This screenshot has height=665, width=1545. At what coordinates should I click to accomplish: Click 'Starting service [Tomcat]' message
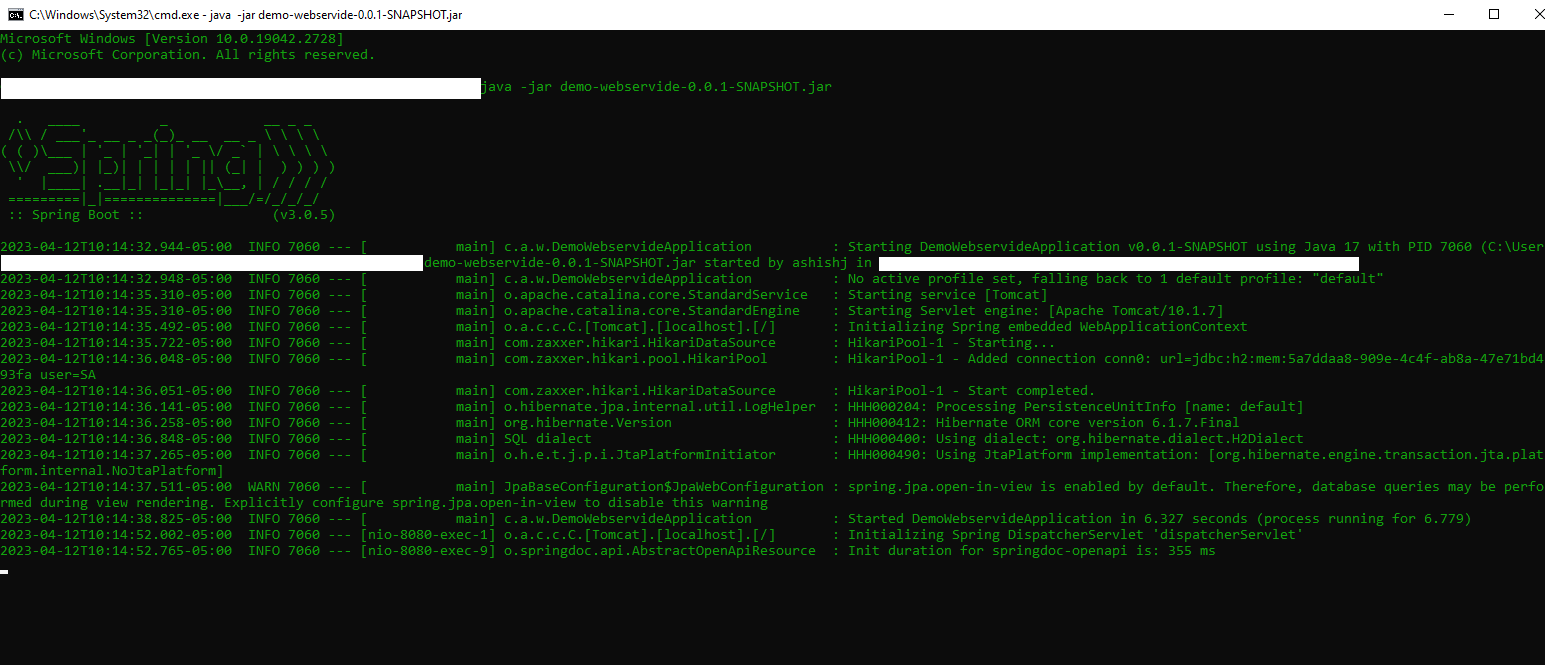(948, 295)
